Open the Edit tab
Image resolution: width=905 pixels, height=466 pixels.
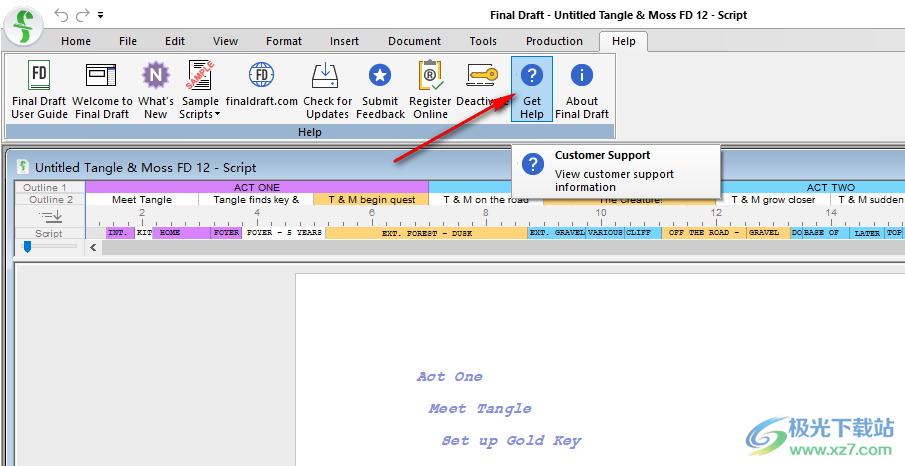175,41
